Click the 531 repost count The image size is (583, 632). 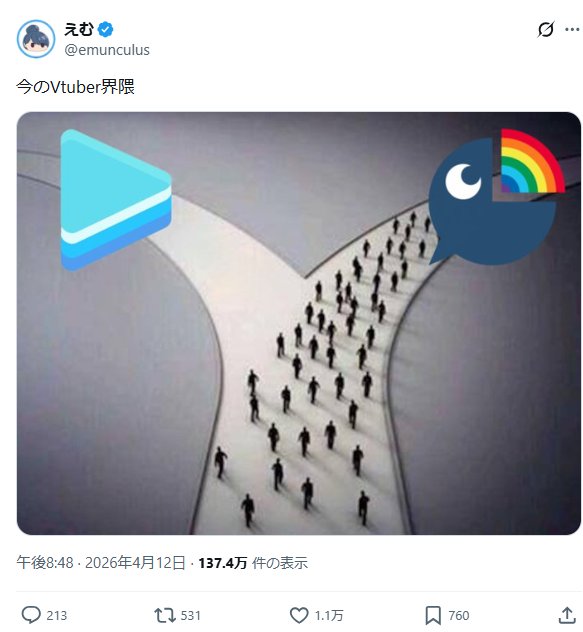click(190, 615)
